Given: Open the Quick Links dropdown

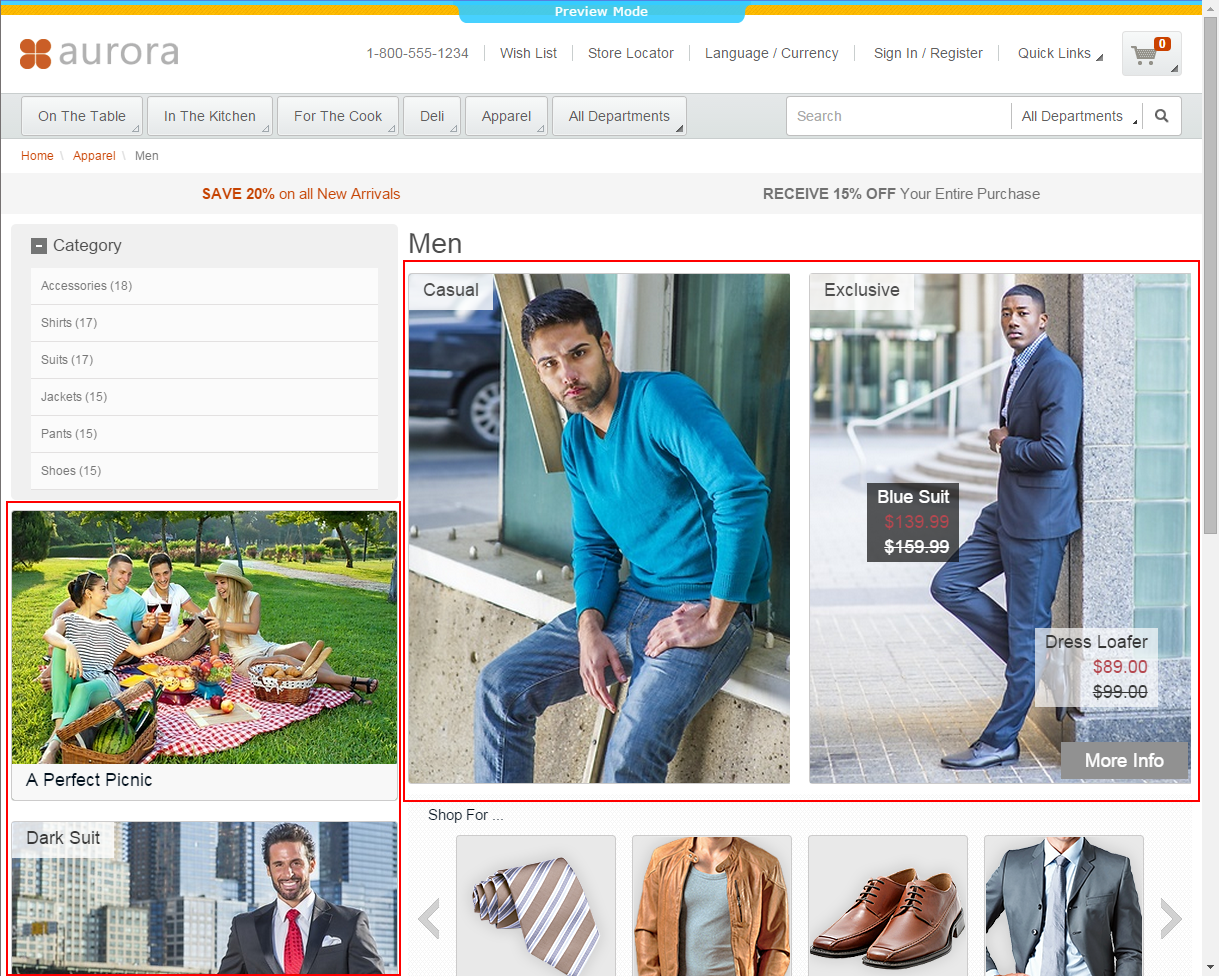Looking at the screenshot, I should click(1056, 53).
